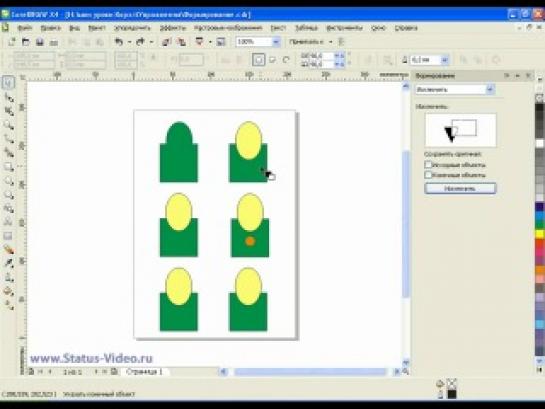Enable the Исходные объекты checkbox

(428, 164)
